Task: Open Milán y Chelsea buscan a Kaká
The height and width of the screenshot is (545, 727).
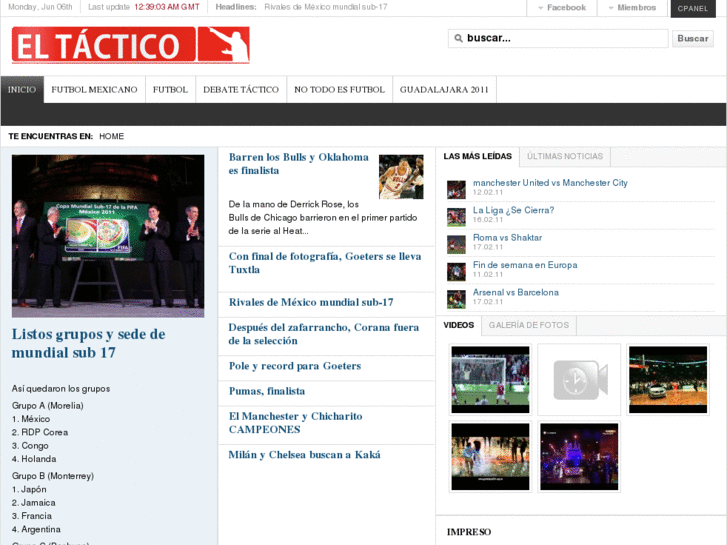Action: point(305,455)
